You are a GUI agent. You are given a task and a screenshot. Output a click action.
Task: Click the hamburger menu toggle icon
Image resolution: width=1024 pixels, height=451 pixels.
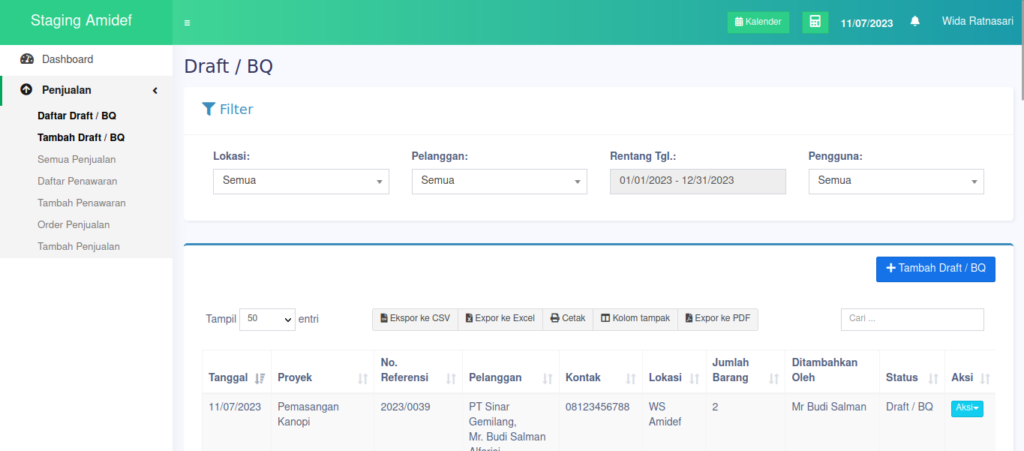[187, 22]
